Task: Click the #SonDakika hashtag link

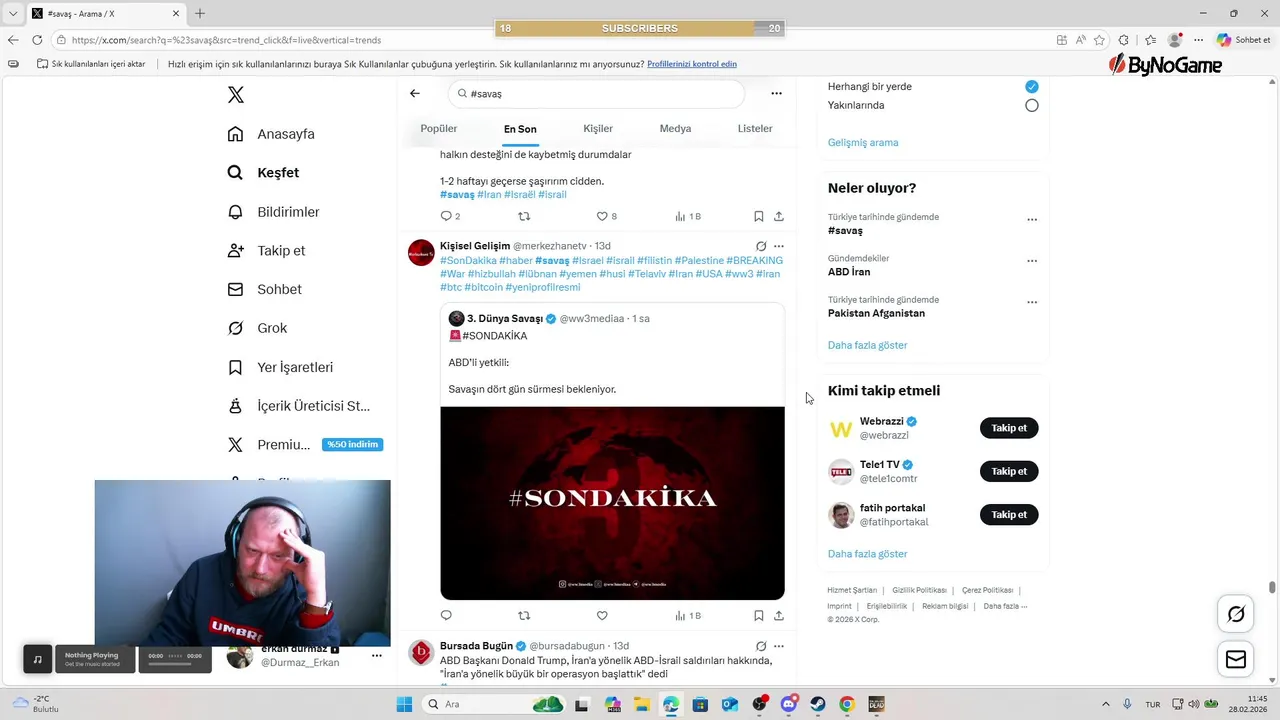Action: 468,260
